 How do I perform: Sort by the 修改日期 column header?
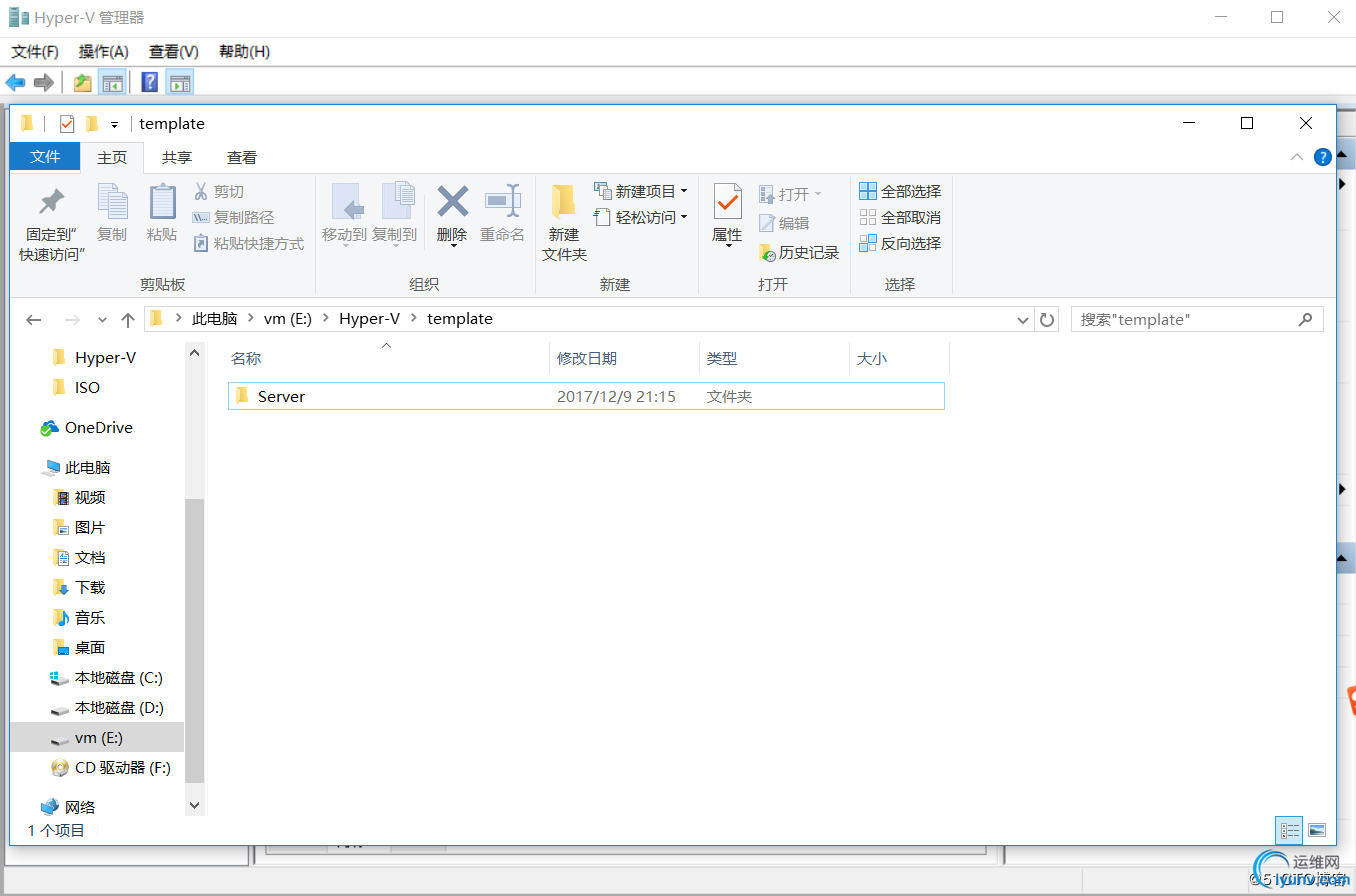pyautogui.click(x=625, y=358)
